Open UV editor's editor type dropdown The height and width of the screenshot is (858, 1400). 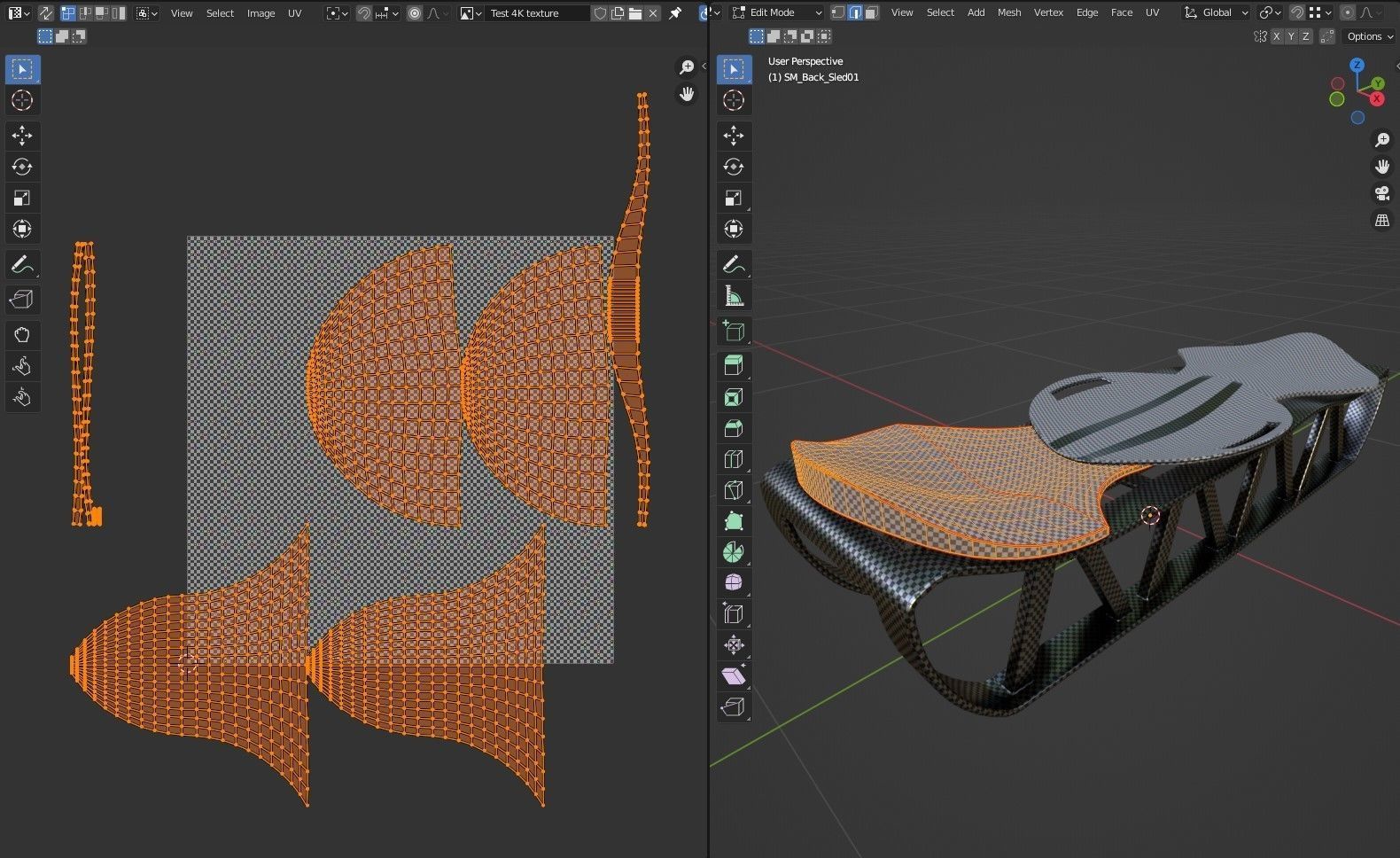(x=19, y=13)
